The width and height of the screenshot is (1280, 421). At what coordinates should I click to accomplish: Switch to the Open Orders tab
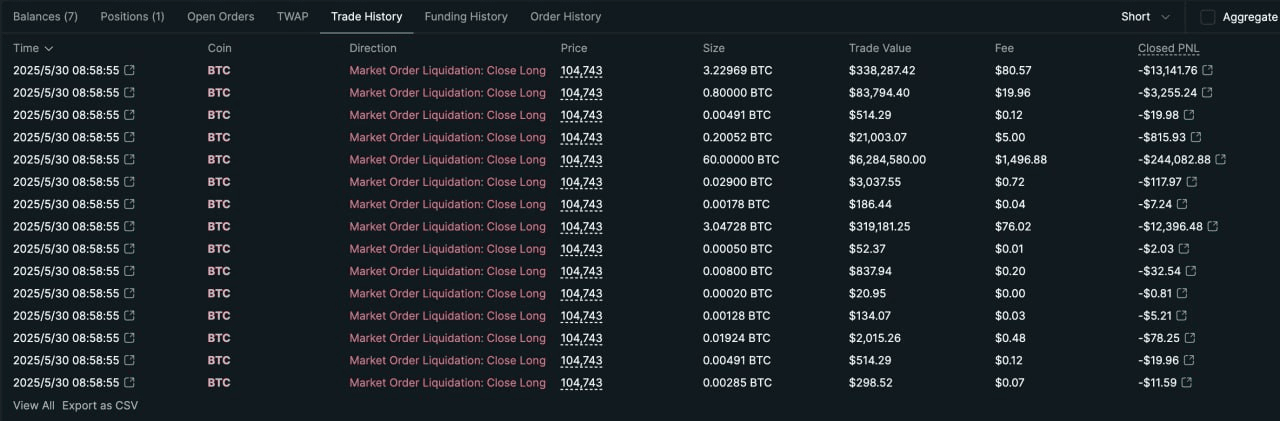[221, 17]
